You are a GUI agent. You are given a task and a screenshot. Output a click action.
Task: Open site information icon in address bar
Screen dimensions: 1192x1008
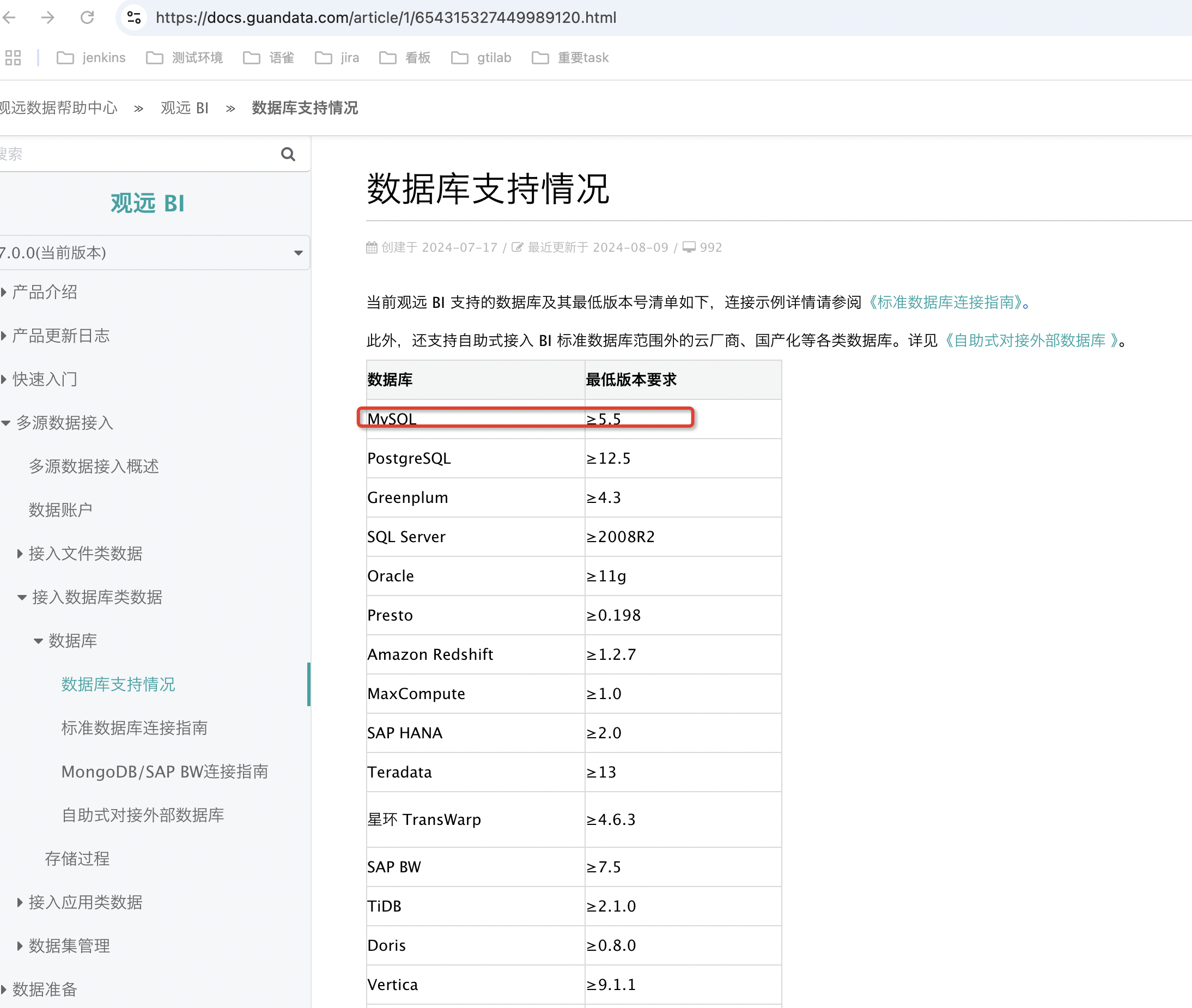click(133, 18)
